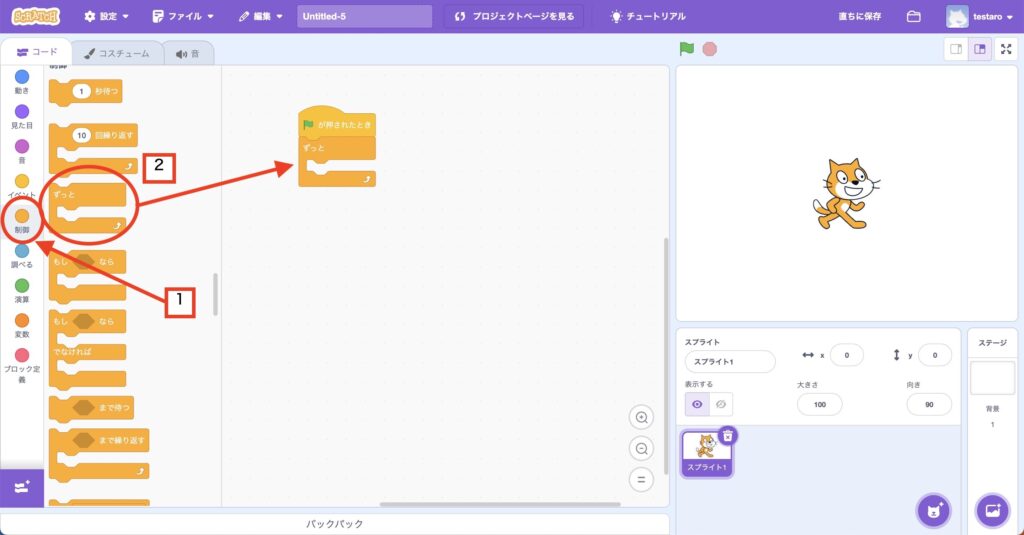The width and height of the screenshot is (1024, 535).
Task: Zoom out the workspace
Action: pyautogui.click(x=641, y=448)
